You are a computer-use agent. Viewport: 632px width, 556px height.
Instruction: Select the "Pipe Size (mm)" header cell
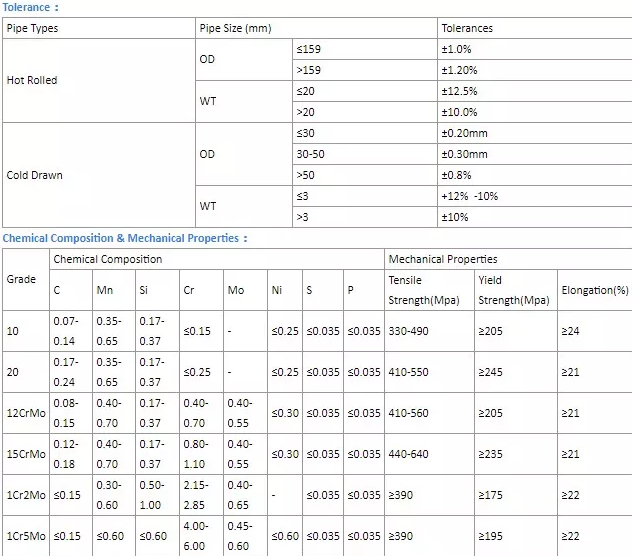[235, 28]
